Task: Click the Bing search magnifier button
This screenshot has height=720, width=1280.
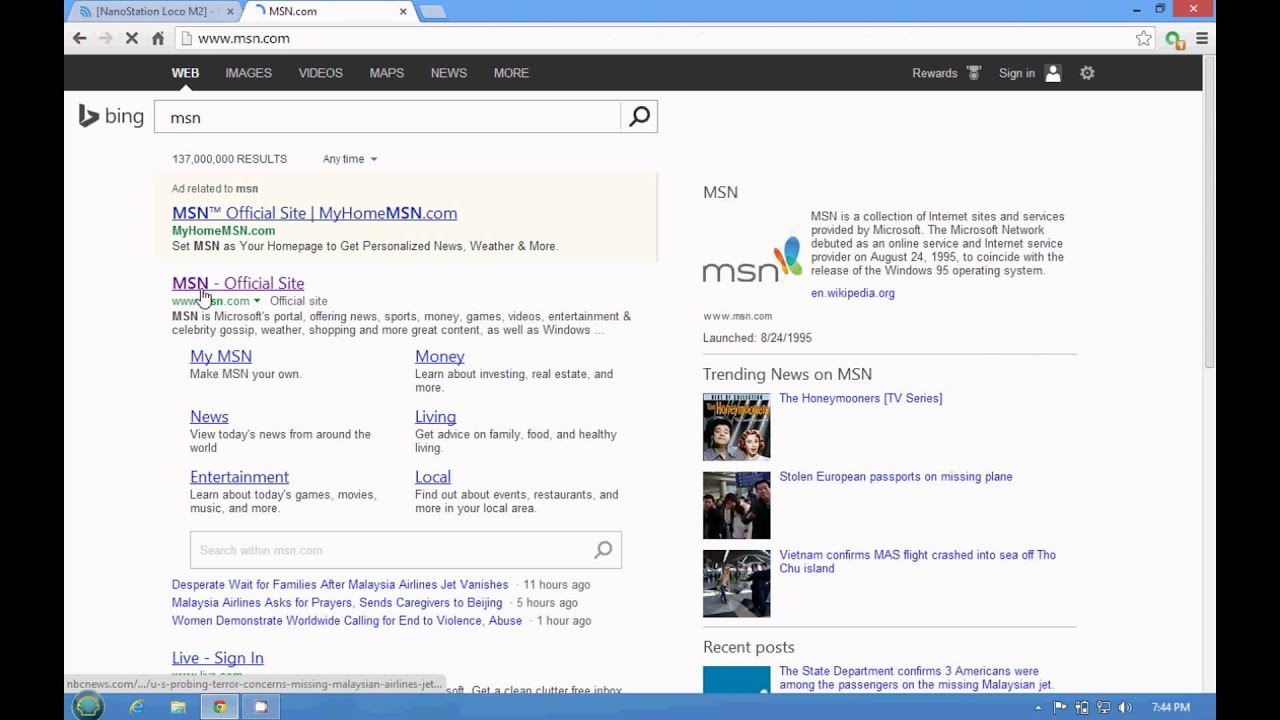Action: coord(640,117)
